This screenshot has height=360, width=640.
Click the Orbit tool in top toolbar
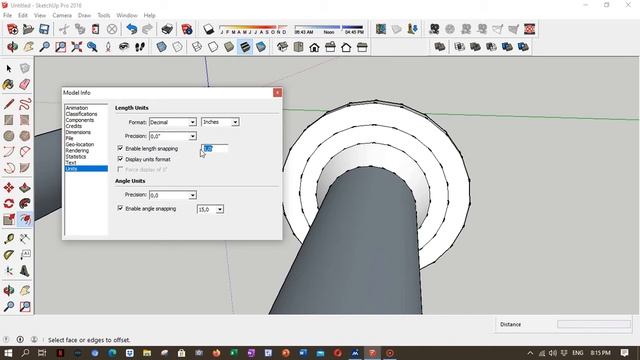click(12, 47)
